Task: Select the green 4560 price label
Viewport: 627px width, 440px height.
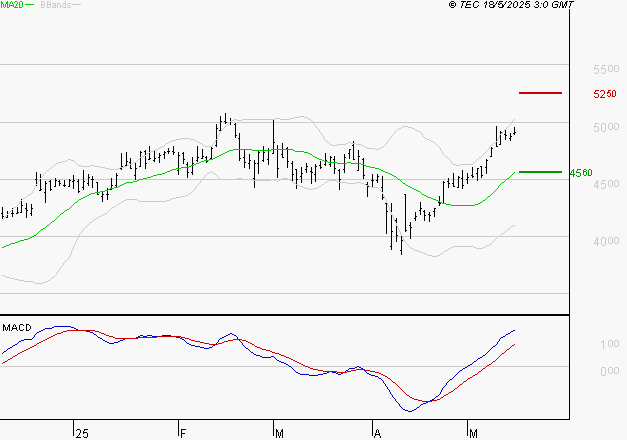Action: [580, 173]
